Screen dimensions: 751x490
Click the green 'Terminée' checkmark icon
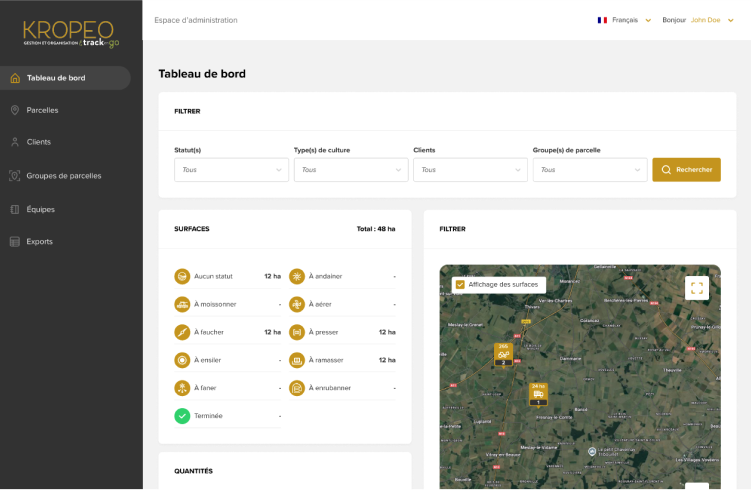click(182, 416)
